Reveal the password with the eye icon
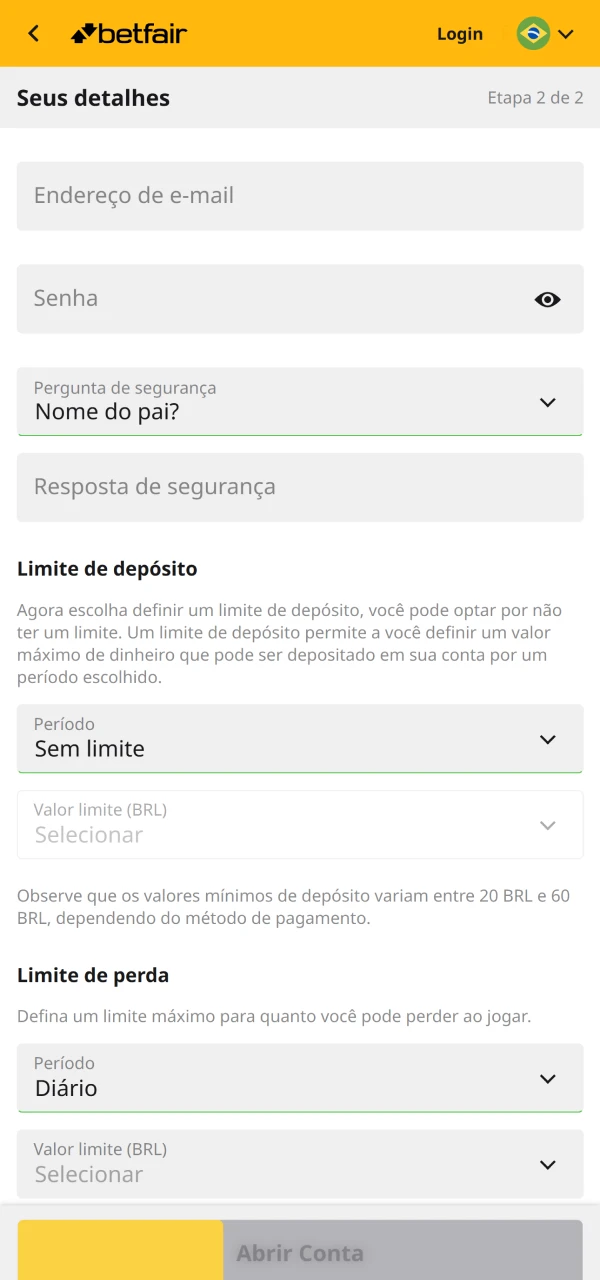This screenshot has height=1280, width=600. point(547,298)
